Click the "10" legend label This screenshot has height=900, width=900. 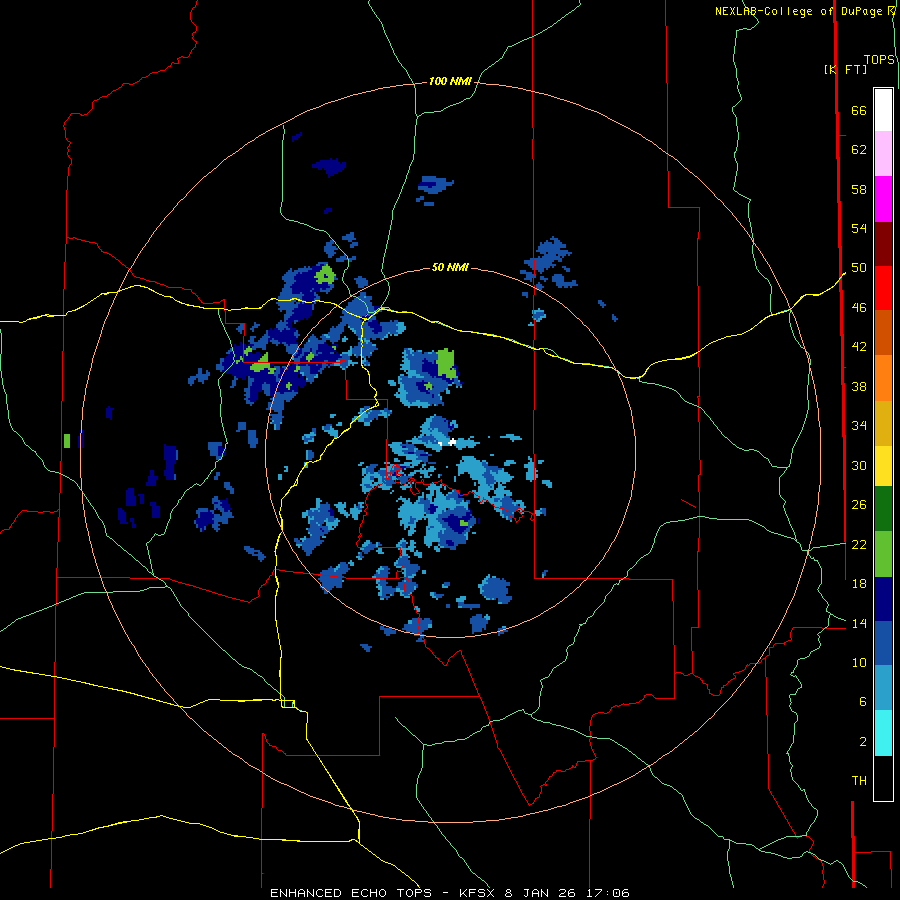(859, 662)
